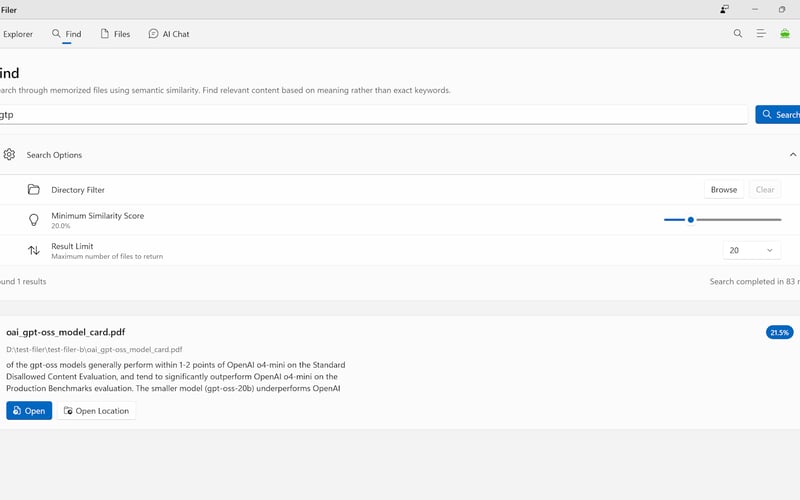This screenshot has width=800, height=500.
Task: Open Location of the PDF result
Action: point(96,411)
